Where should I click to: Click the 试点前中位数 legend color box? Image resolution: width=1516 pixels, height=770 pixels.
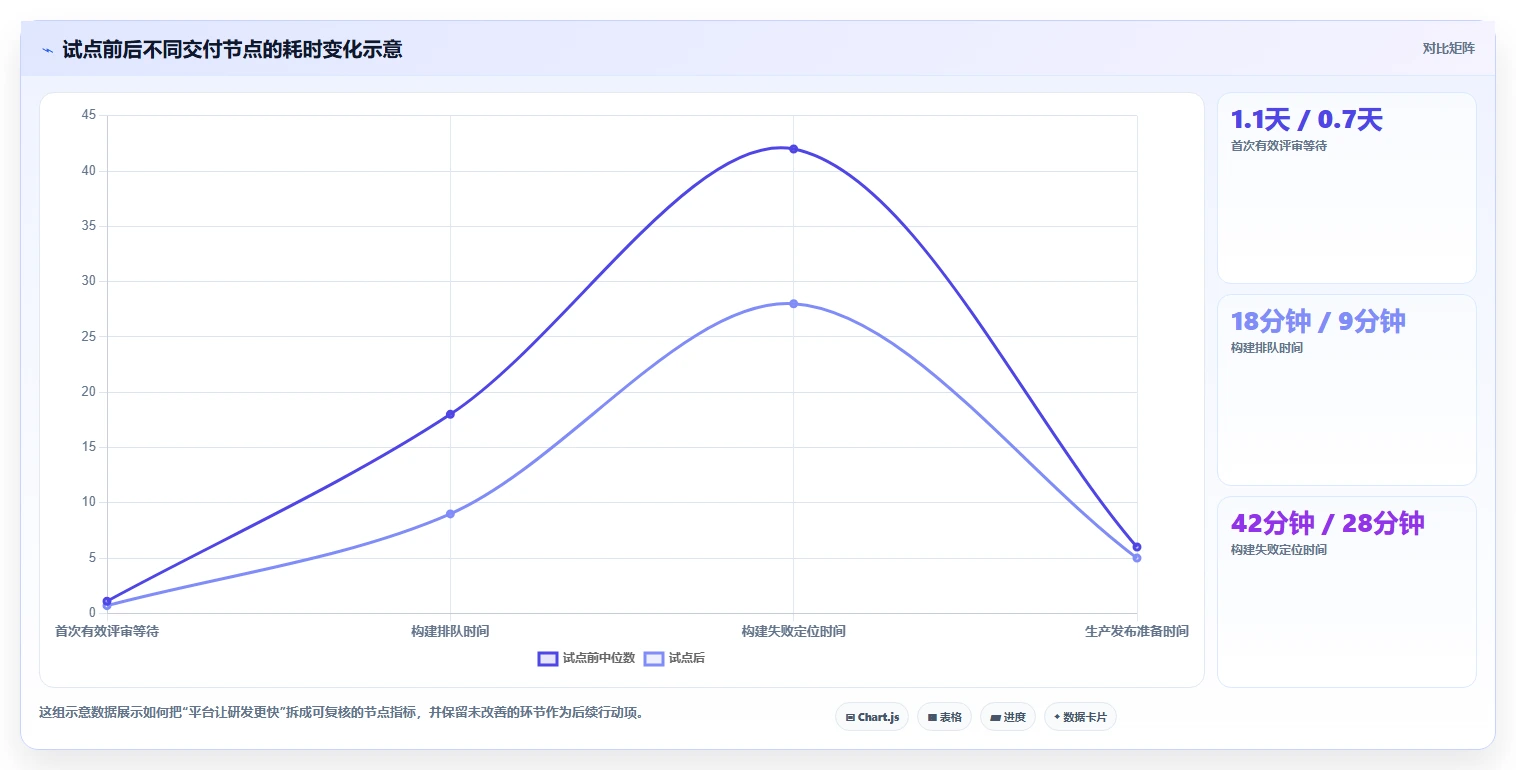click(548, 658)
